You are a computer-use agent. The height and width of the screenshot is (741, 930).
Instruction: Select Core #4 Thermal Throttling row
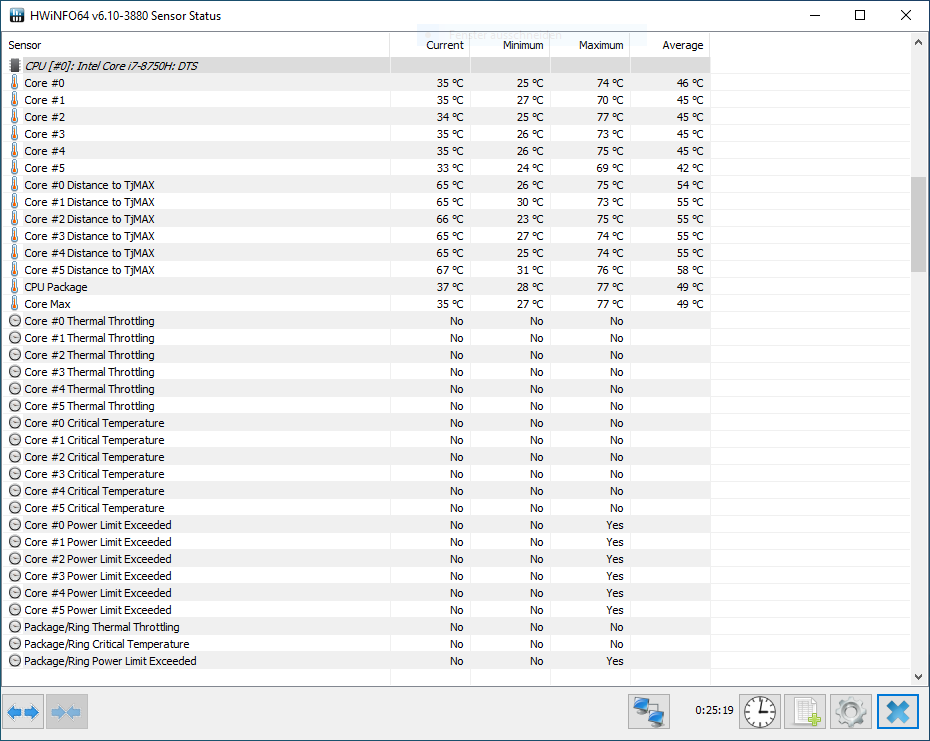click(356, 389)
